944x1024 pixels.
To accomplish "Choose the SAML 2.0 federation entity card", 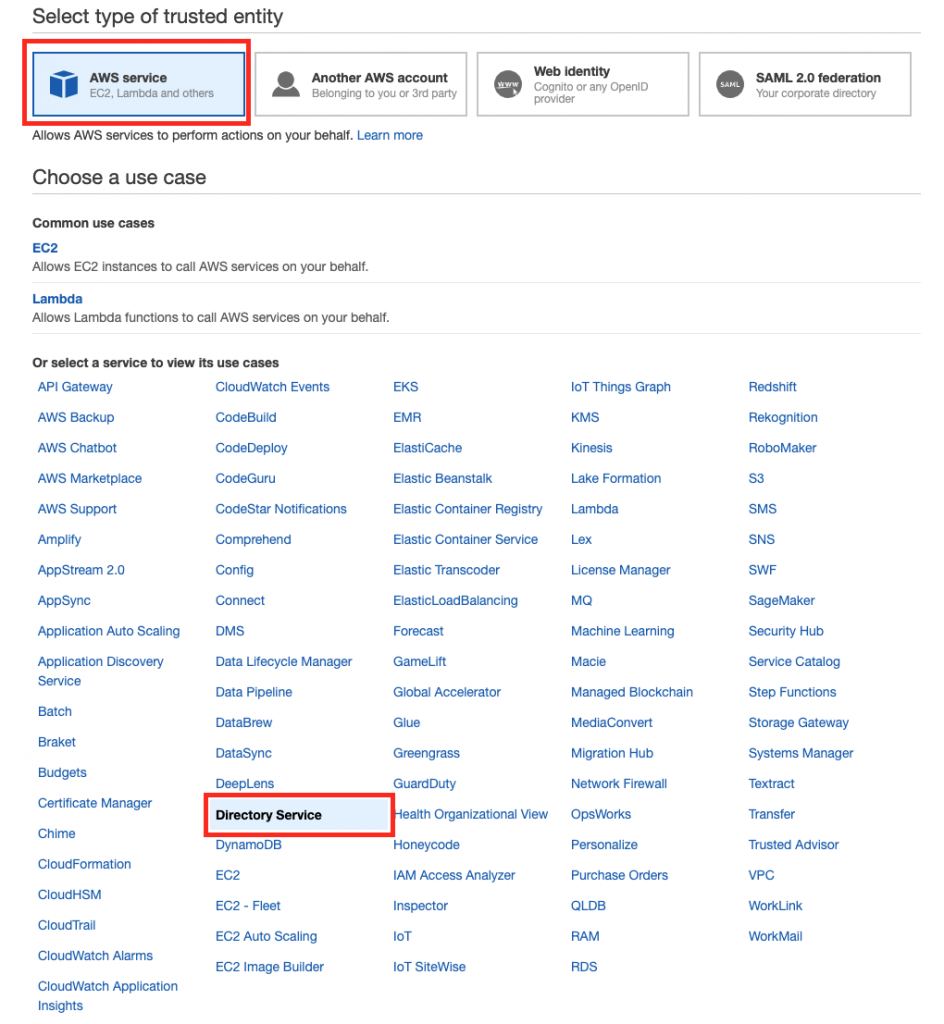I will pyautogui.click(x=804, y=84).
